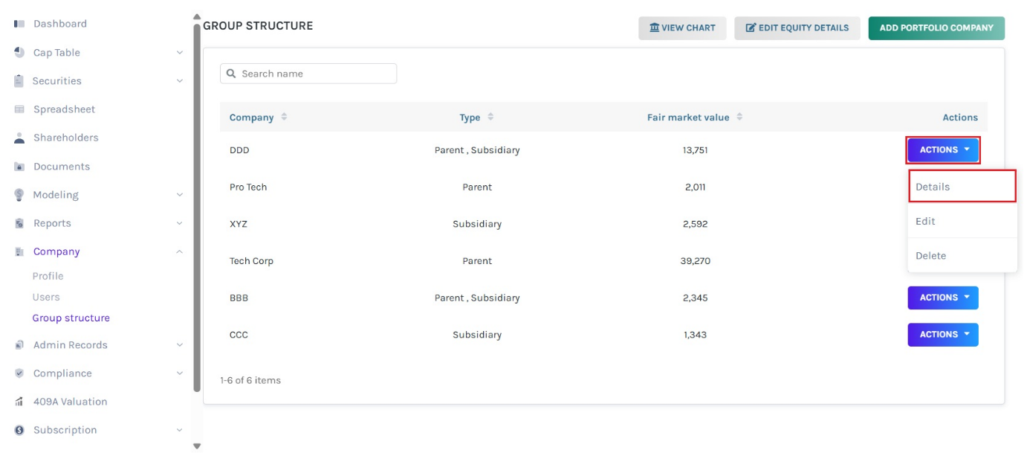This screenshot has width=1024, height=453.
Task: Click the Cap Table pie icon
Action: (19, 52)
